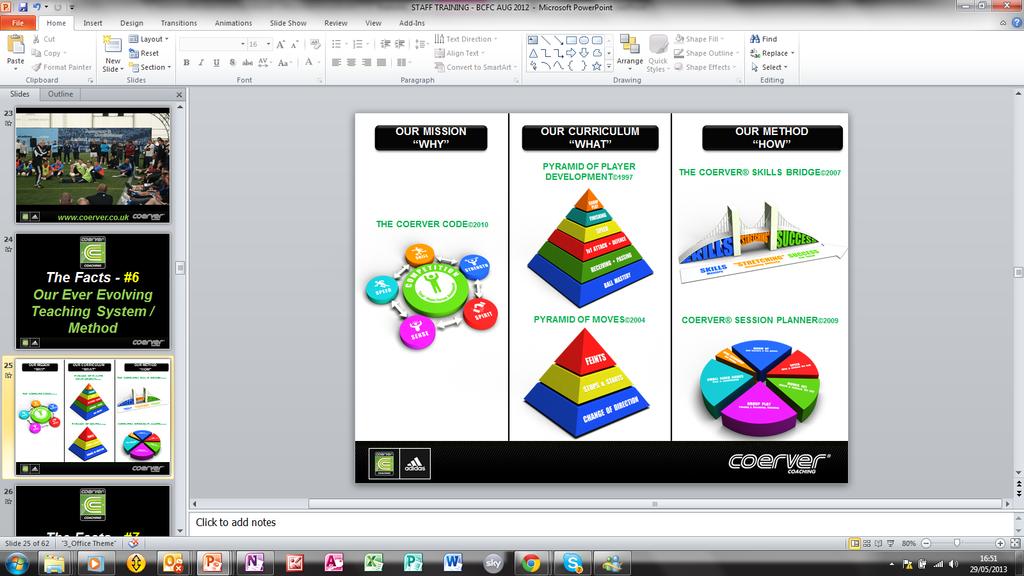Run spell check from status bar
1024x576 pixels.
[133, 543]
